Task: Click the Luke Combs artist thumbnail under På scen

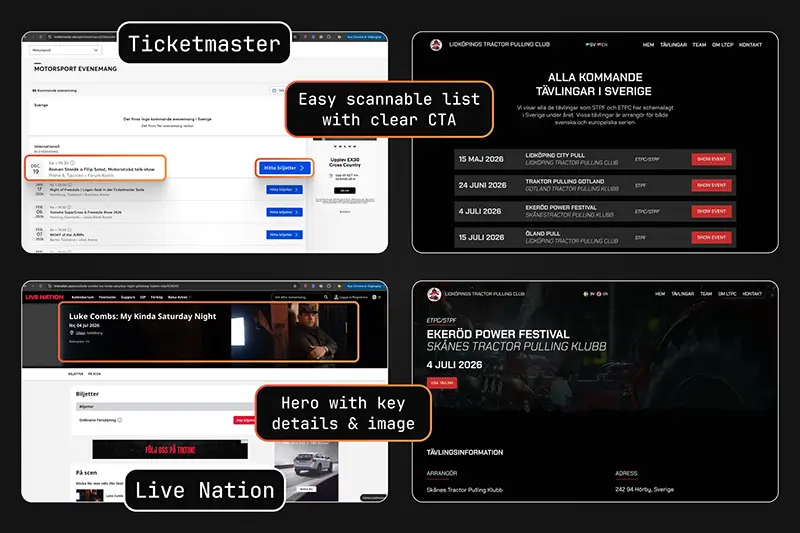Action: click(x=89, y=495)
